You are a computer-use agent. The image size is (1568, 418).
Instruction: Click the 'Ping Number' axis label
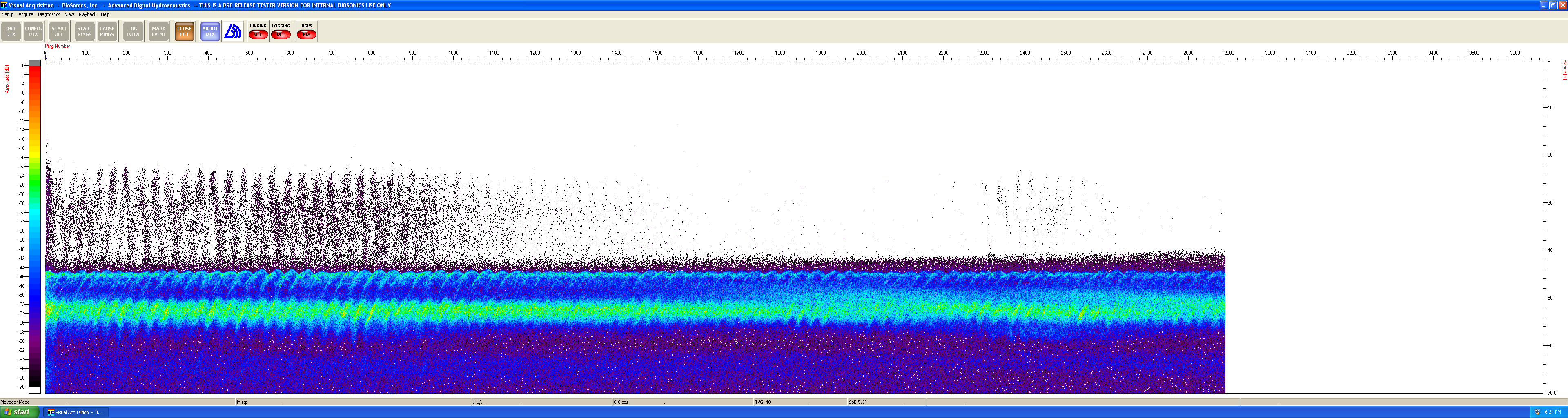pos(57,46)
